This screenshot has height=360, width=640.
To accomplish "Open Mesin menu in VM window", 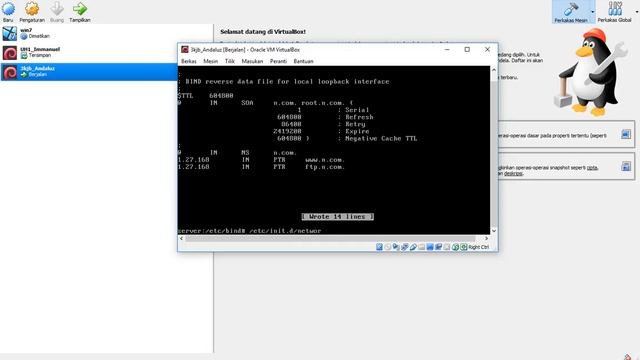I will click(210, 61).
